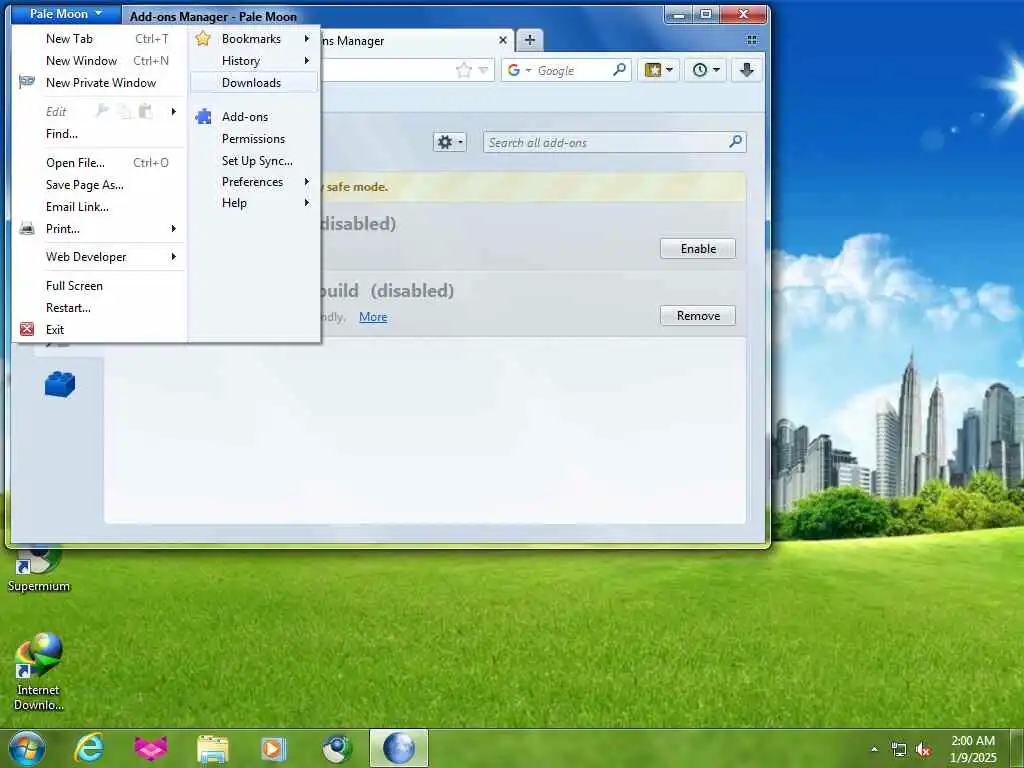This screenshot has height=768, width=1024.
Task: Launch Windows Media Player from taskbar
Action: pos(274,748)
